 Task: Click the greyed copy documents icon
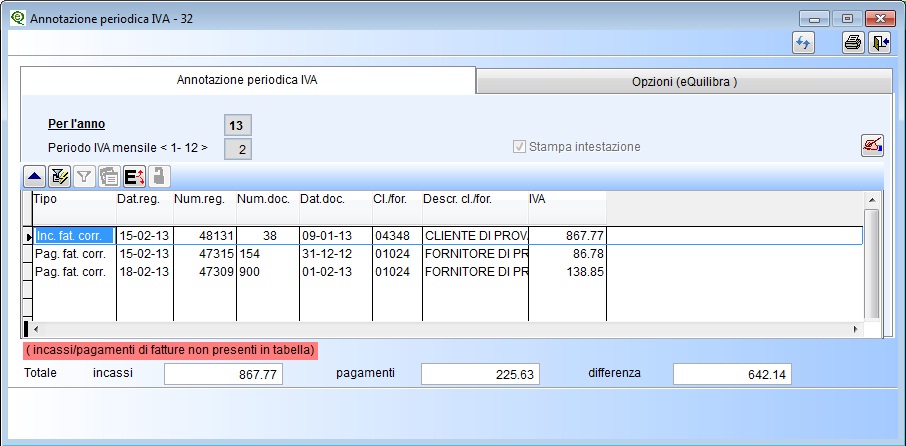(109, 177)
